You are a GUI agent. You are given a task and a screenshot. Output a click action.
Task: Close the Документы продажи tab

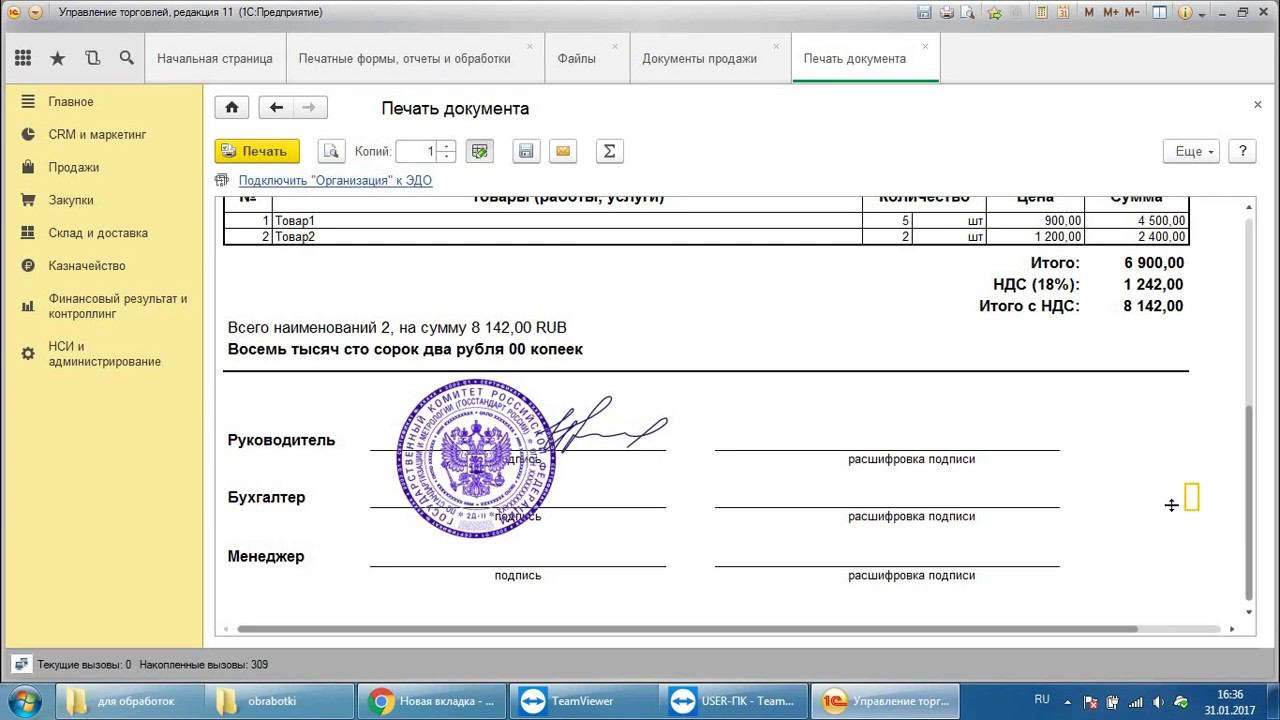pos(777,46)
